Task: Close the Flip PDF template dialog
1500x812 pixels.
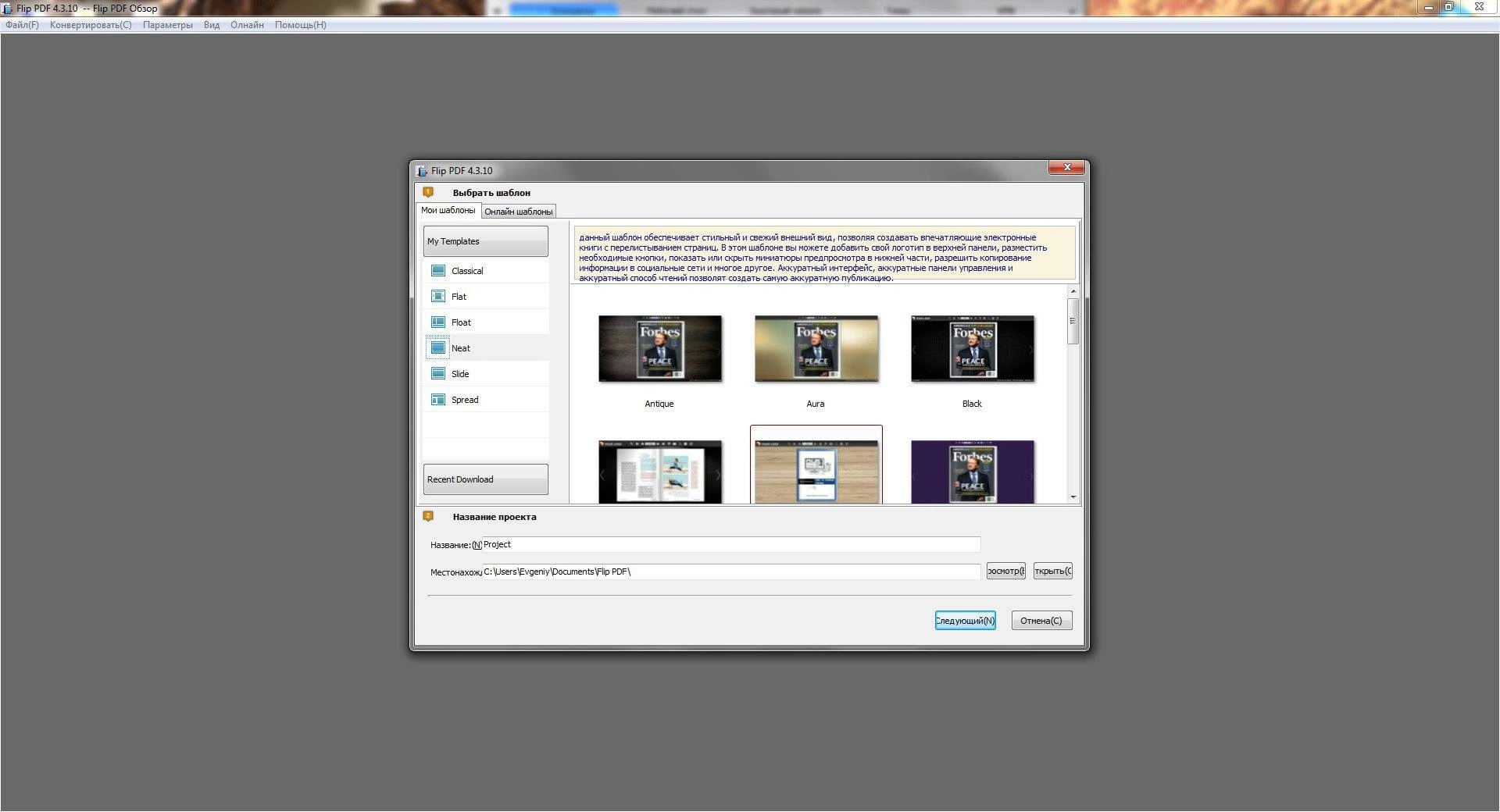Action: point(1067,167)
